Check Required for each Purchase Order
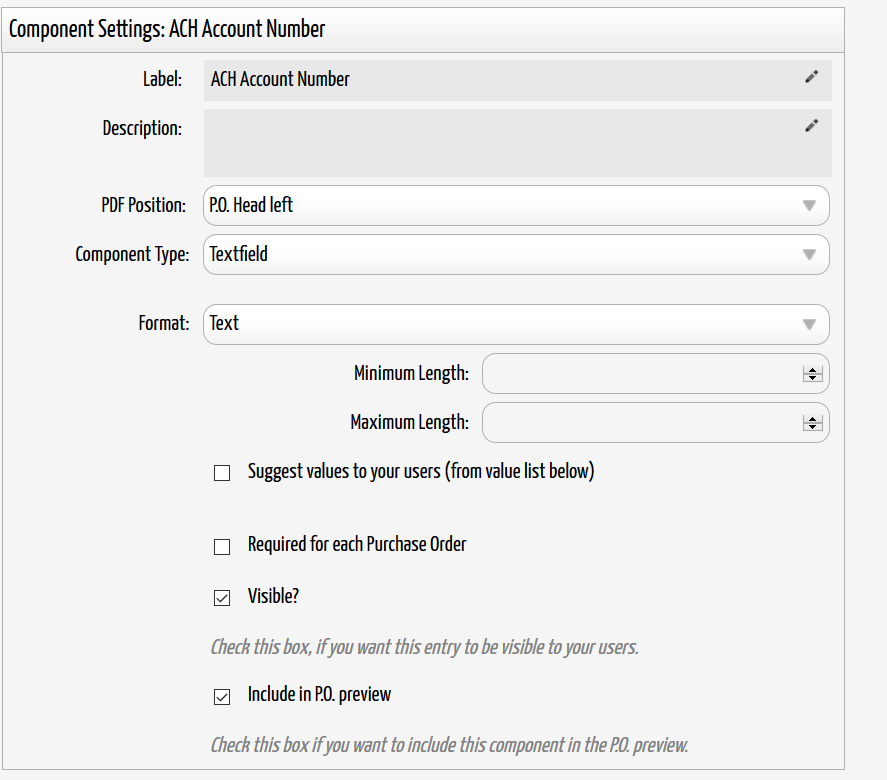 (222, 547)
